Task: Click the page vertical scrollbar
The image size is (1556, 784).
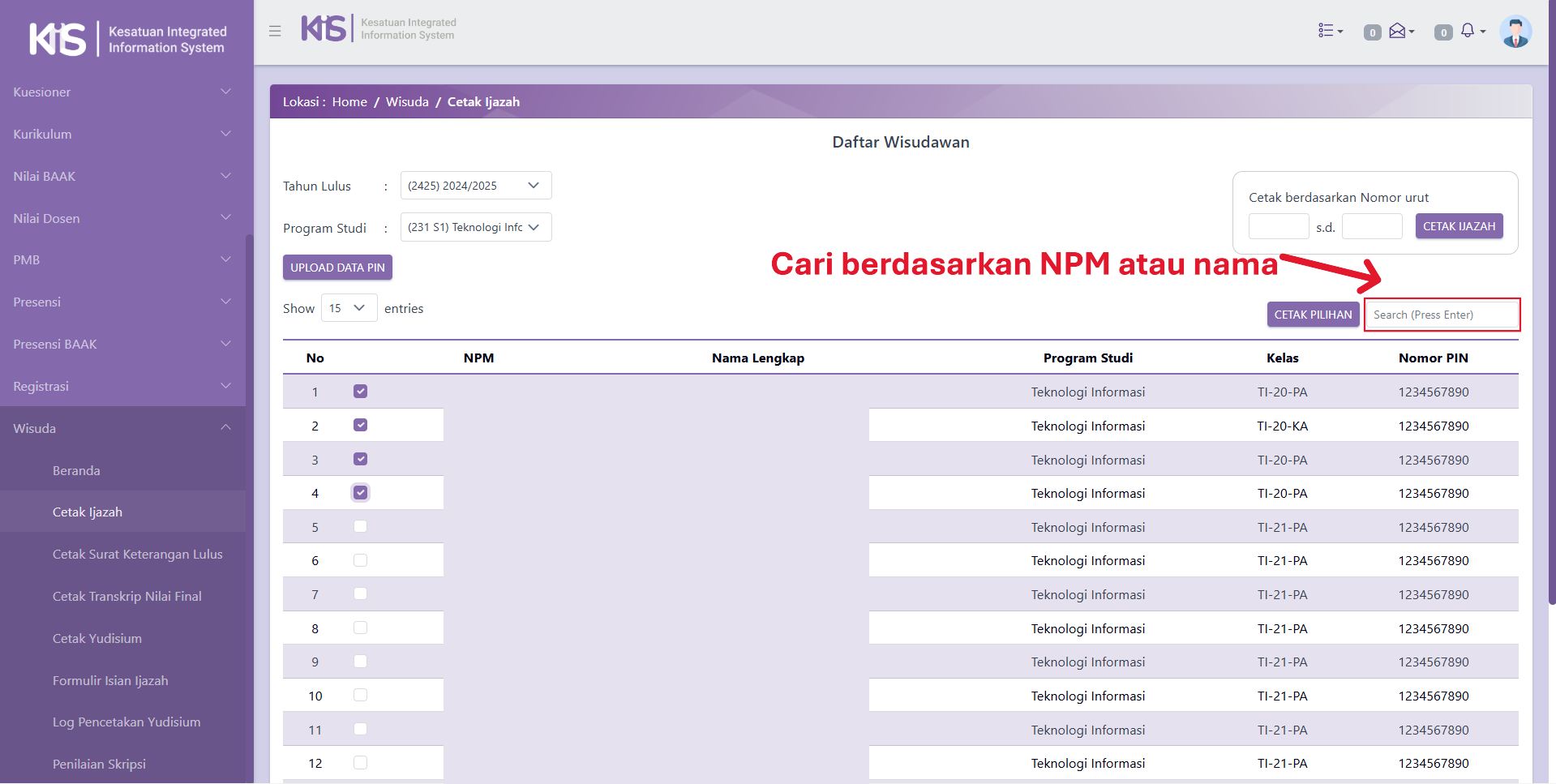Action: (1551, 324)
